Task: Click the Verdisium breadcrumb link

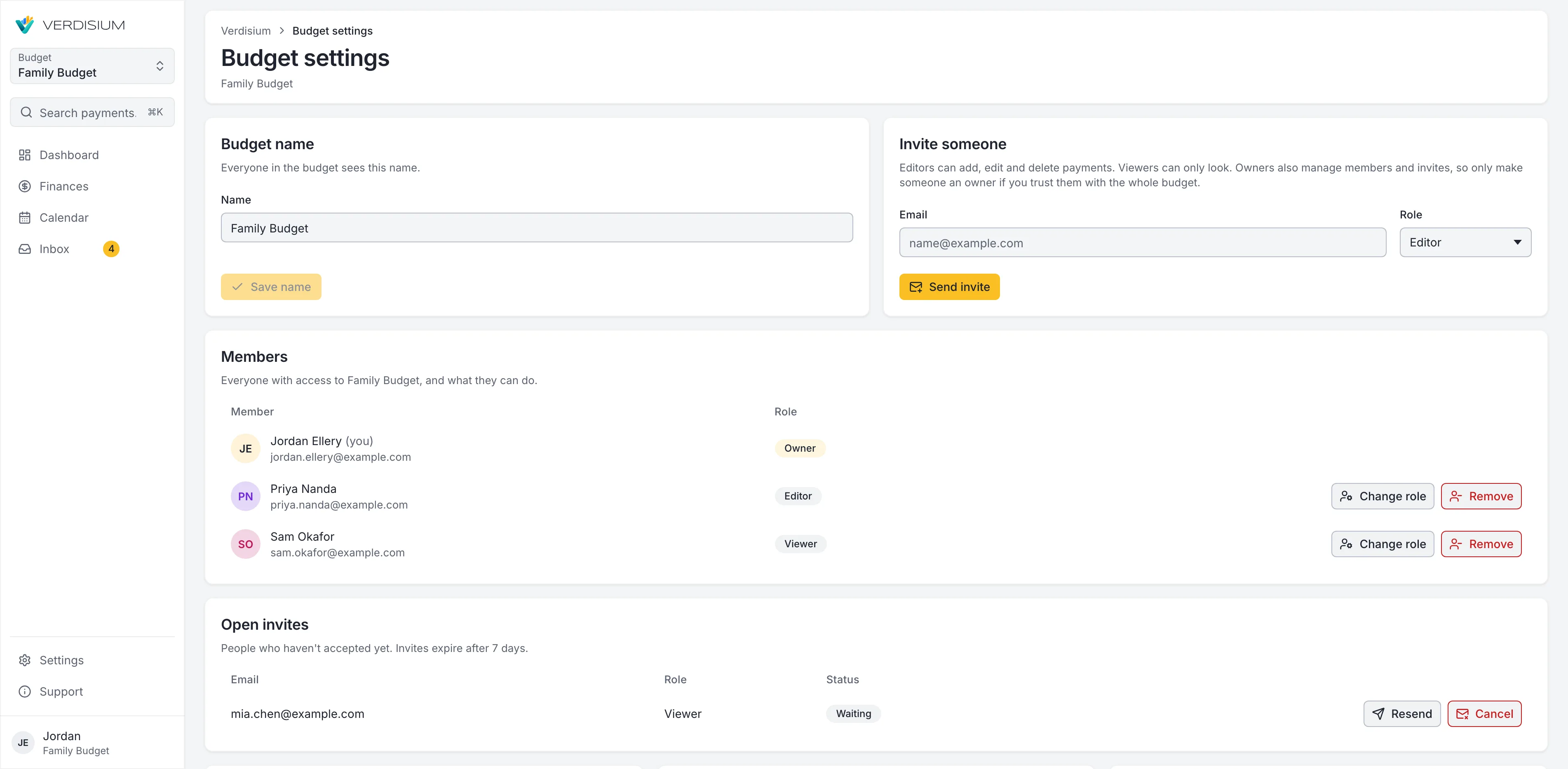Action: [246, 31]
